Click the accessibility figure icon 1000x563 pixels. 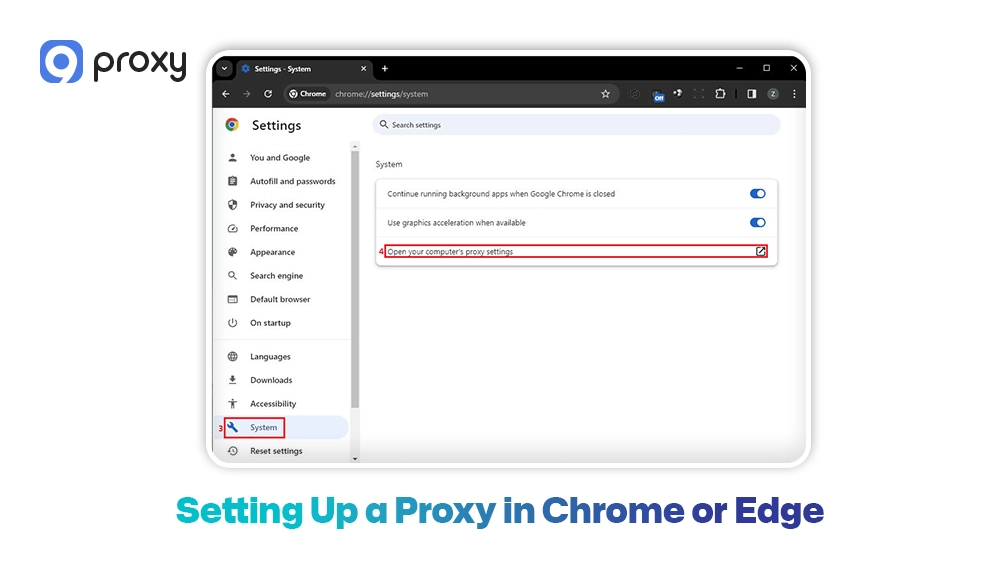(x=233, y=404)
